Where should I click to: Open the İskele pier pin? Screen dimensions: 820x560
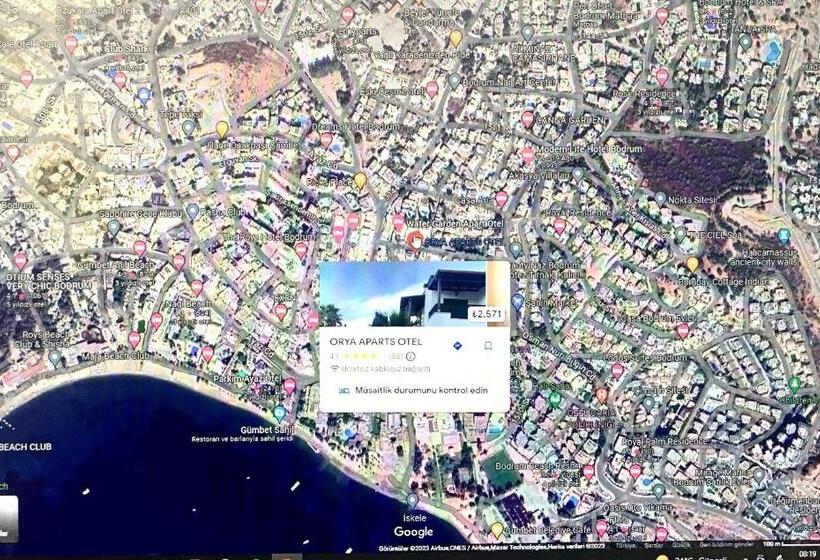(x=413, y=501)
